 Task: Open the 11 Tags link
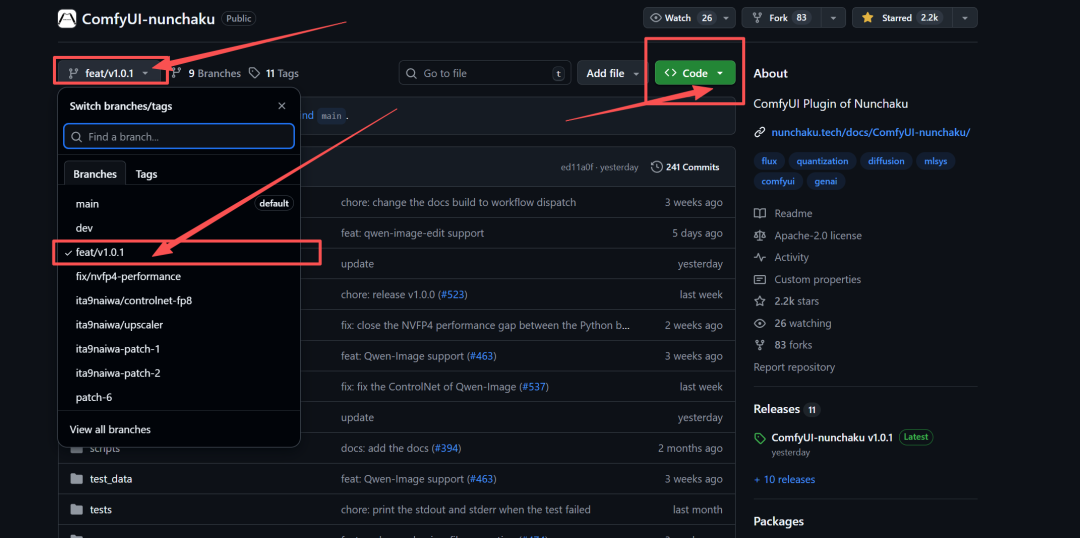273,73
